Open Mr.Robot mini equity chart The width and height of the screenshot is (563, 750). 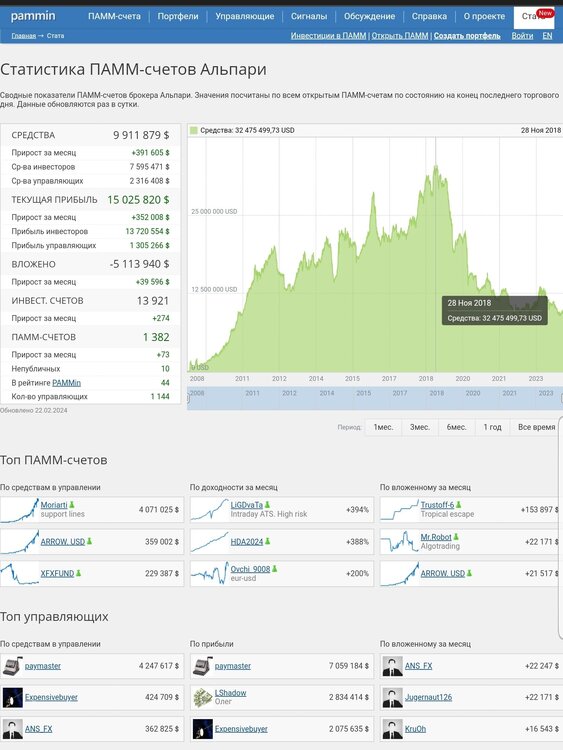tap(399, 541)
